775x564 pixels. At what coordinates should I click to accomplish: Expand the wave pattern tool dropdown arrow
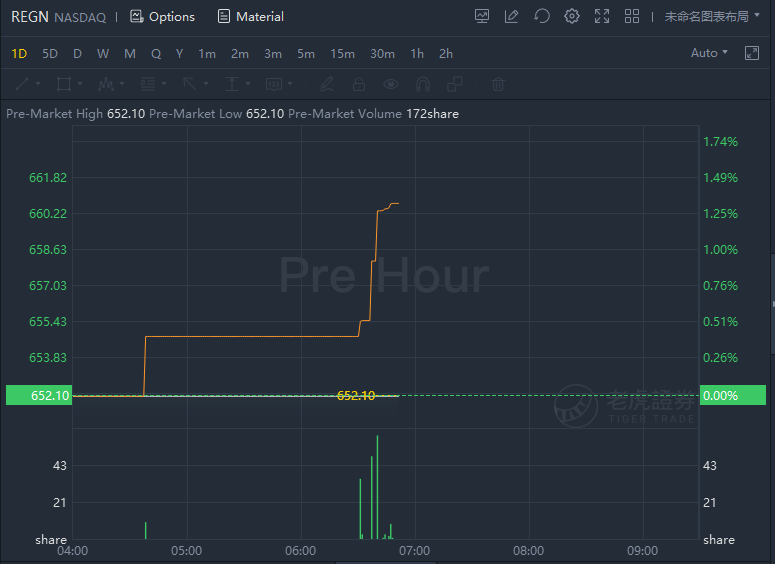pos(122,84)
